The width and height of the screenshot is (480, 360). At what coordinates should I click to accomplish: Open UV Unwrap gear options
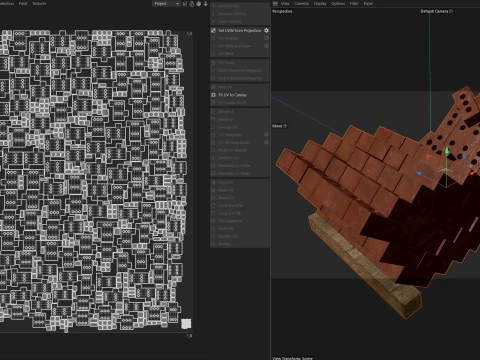[x=266, y=38]
